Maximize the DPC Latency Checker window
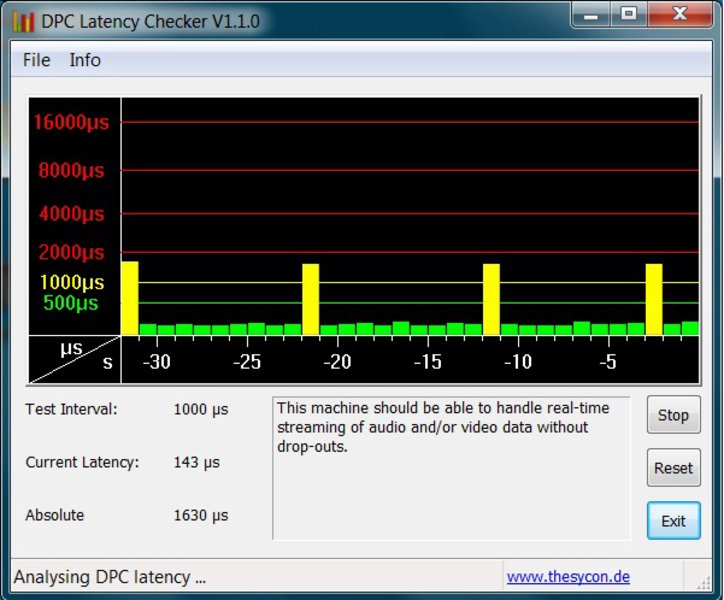This screenshot has height=600, width=724. pos(628,15)
